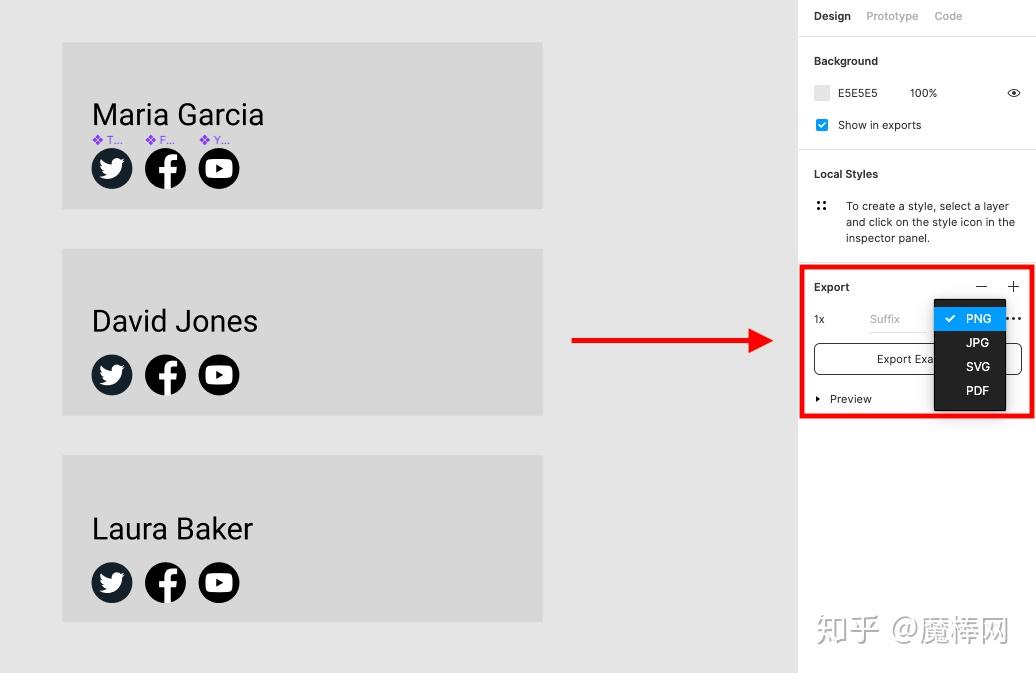The height and width of the screenshot is (673, 1036).
Task: Uncheck Show in exports checkbox
Action: pyautogui.click(x=822, y=125)
